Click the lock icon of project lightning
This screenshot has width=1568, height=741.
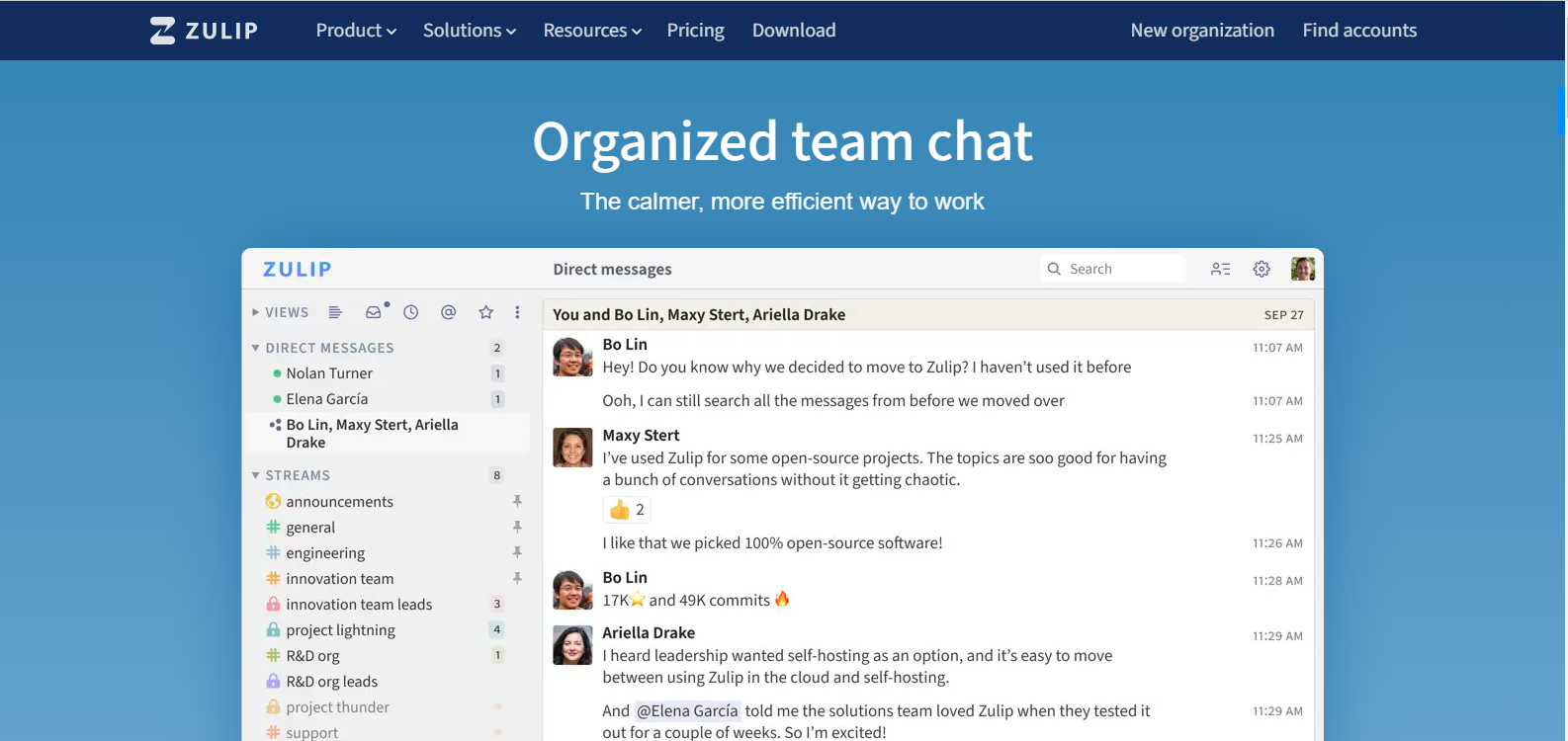274,629
